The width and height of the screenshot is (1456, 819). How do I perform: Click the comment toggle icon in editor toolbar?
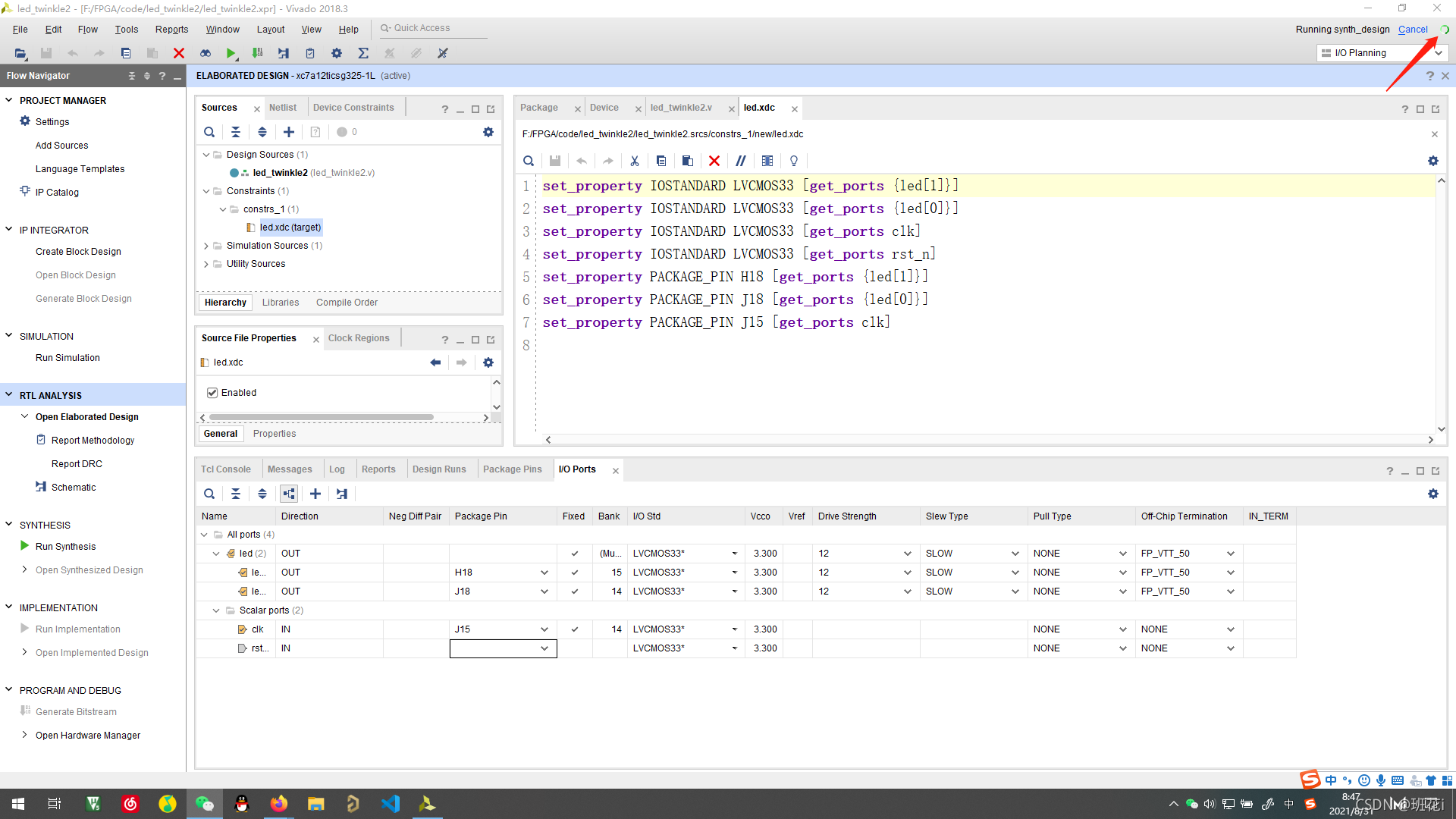741,161
